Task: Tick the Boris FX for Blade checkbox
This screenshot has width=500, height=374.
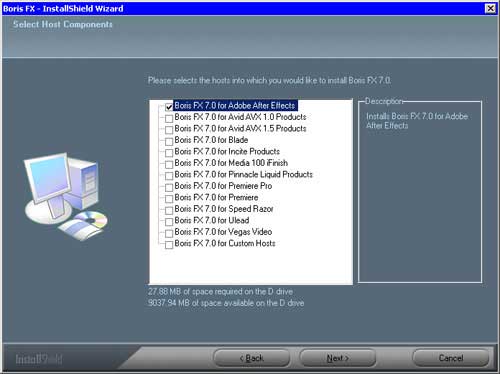Action: [169, 141]
